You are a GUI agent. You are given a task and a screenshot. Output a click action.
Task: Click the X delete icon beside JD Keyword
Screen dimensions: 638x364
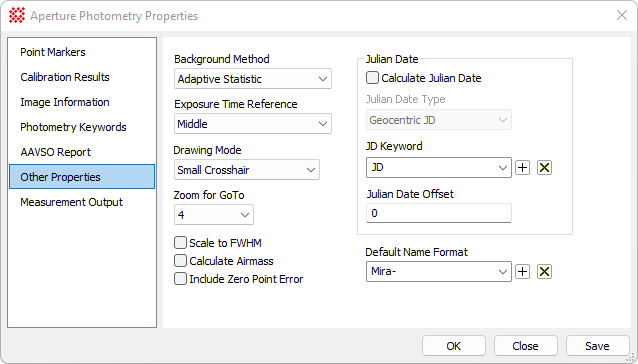click(x=544, y=168)
